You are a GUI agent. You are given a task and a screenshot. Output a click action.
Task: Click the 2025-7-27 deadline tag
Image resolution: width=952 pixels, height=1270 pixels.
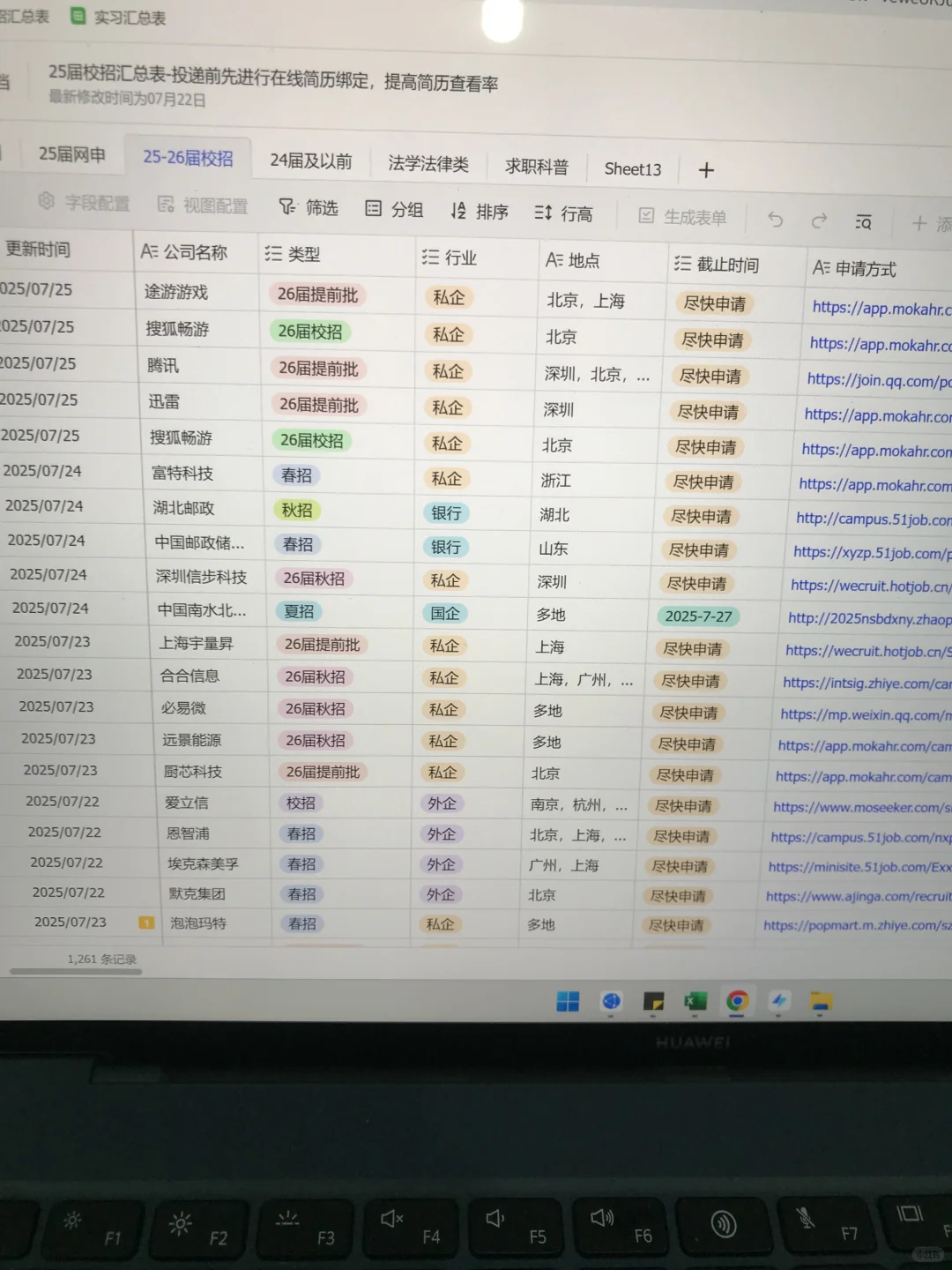pos(698,616)
